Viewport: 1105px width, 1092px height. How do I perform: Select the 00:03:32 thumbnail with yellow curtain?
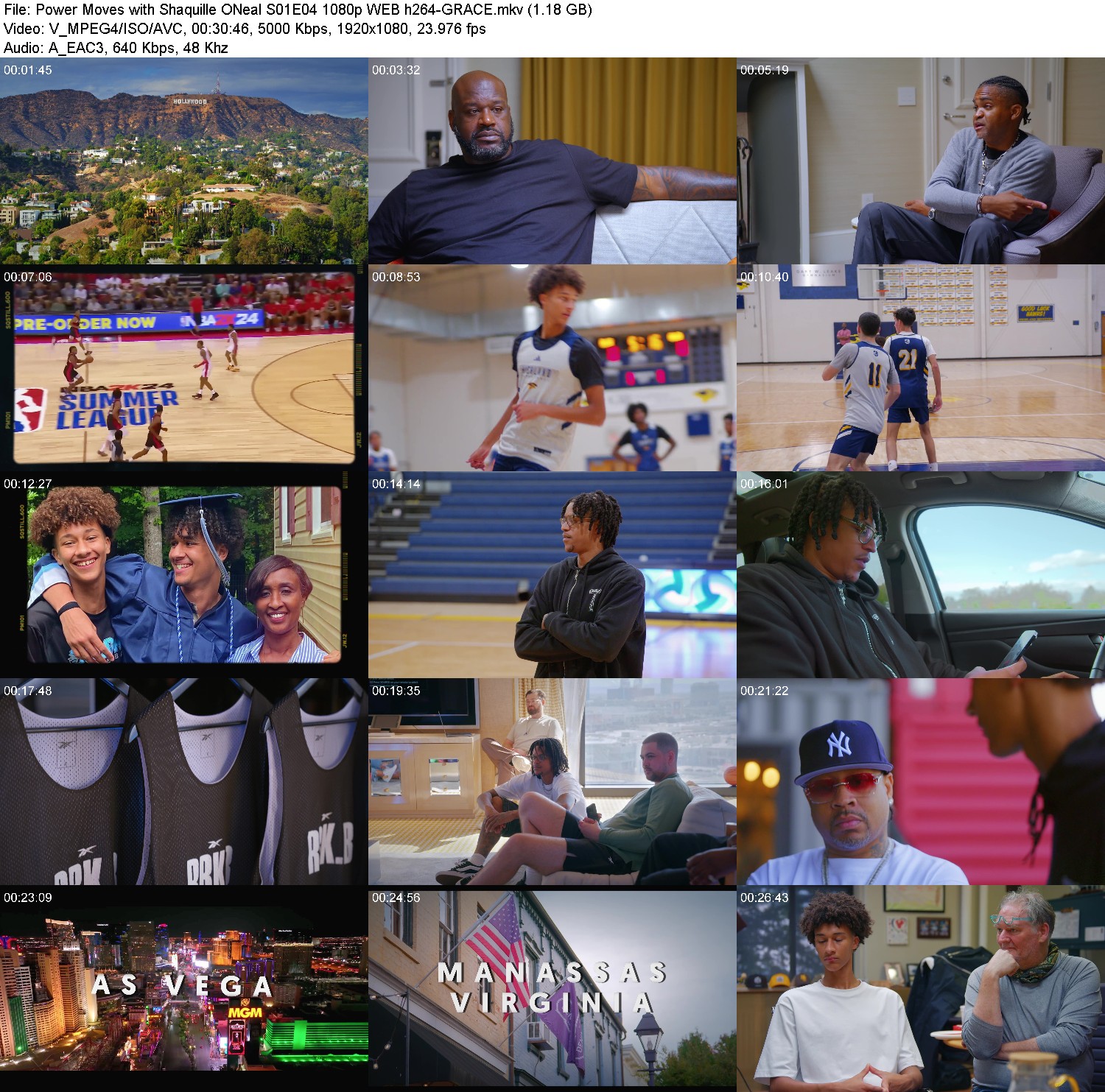point(552,161)
